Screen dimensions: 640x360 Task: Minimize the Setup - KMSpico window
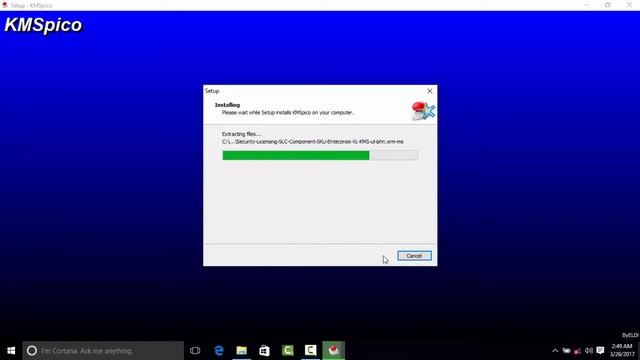click(x=587, y=5)
